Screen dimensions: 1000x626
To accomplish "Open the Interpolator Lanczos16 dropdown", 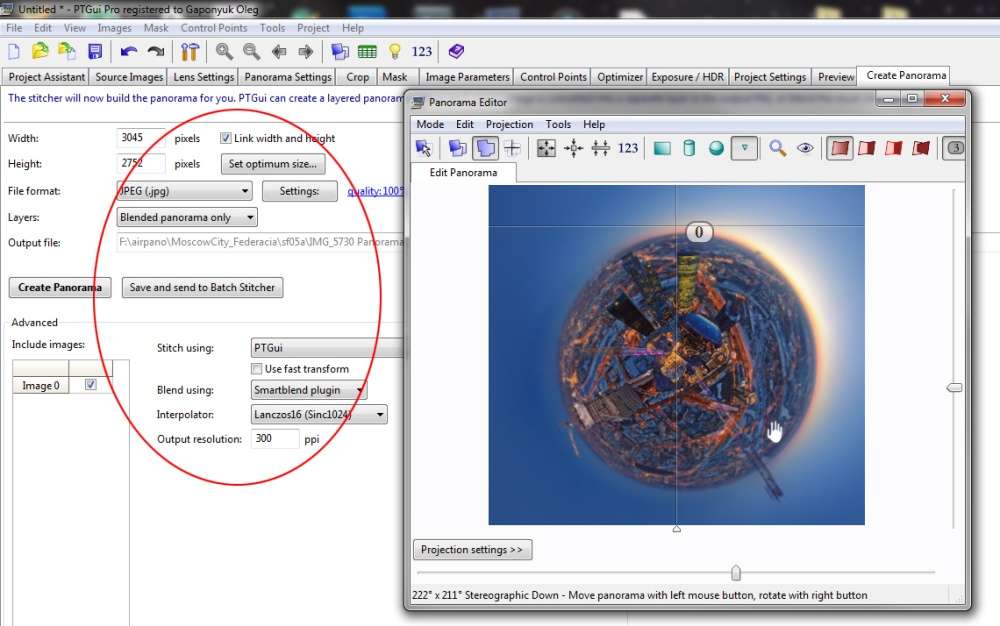I will pos(319,414).
